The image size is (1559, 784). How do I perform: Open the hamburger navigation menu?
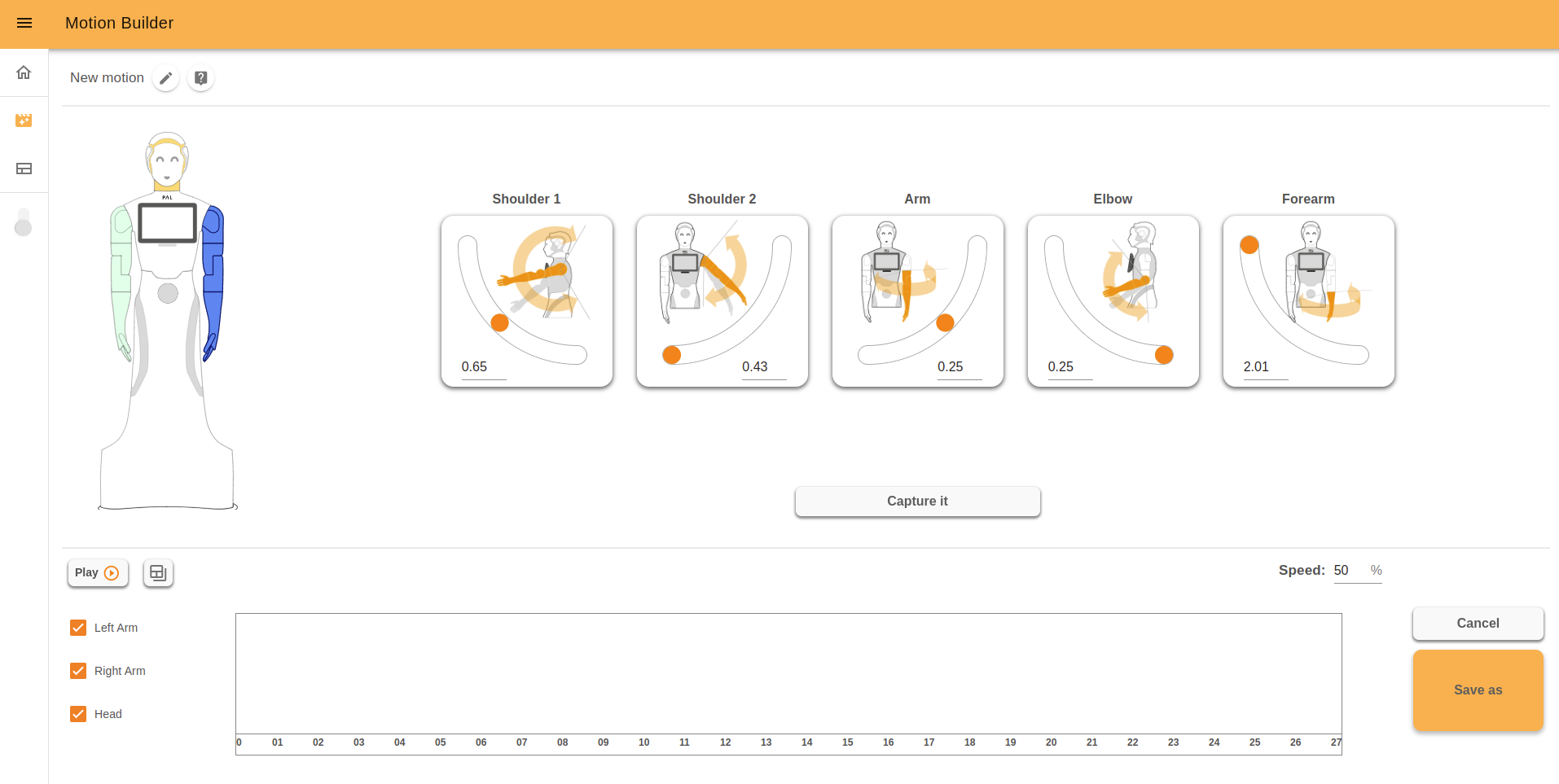[24, 23]
